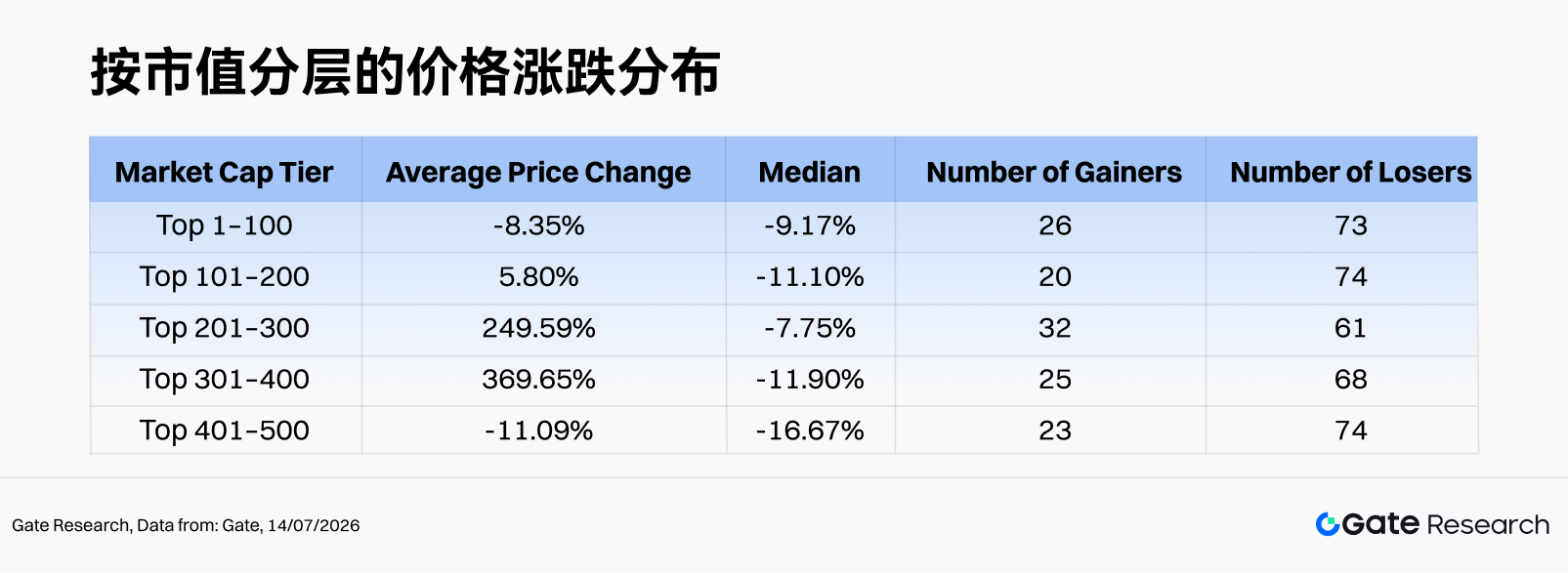1568x573 pixels.
Task: Click the -9.17% median cell
Action: pos(810,225)
